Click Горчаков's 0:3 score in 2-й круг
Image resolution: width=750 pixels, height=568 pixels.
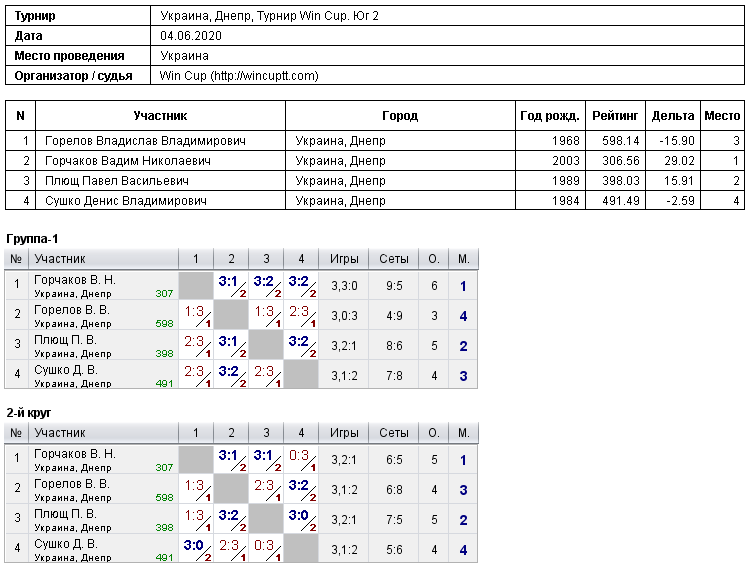pyautogui.click(x=301, y=459)
